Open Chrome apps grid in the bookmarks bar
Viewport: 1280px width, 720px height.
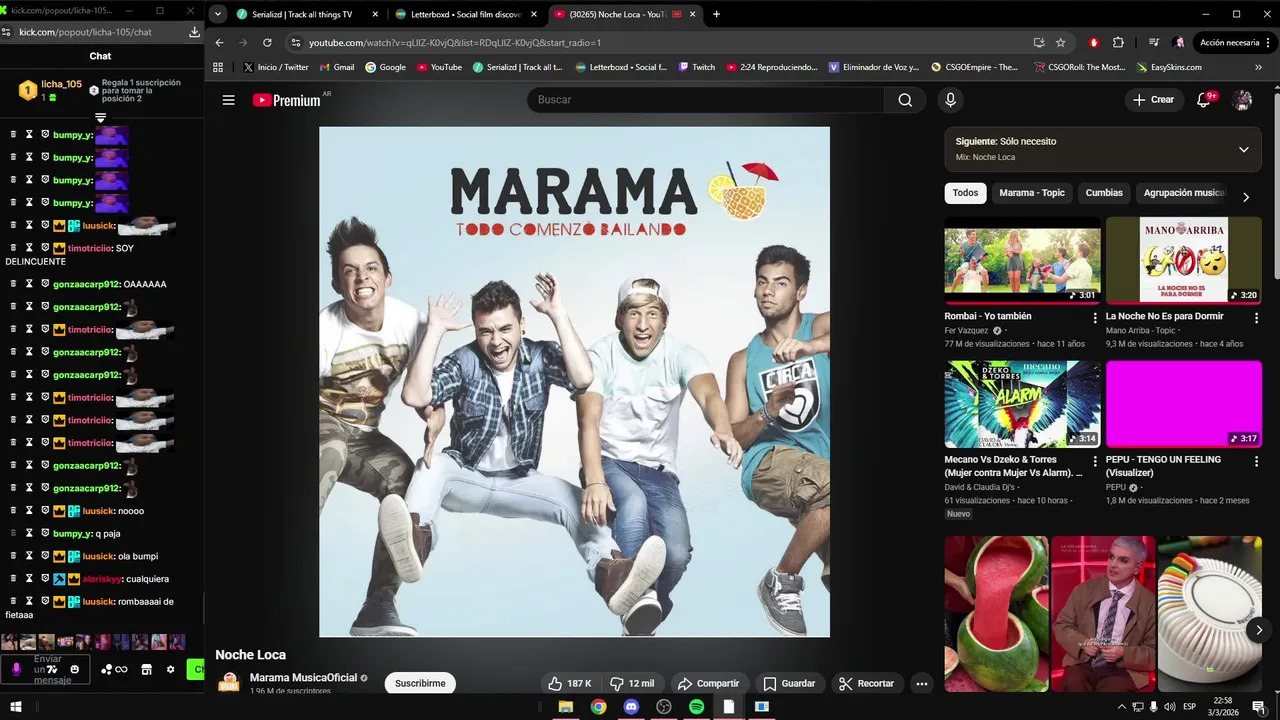[x=218, y=67]
